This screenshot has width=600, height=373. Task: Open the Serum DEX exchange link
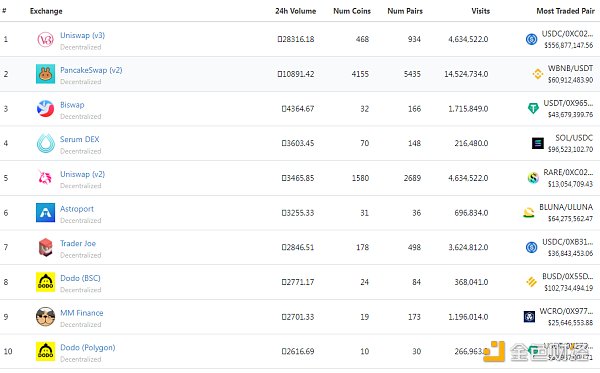80,139
